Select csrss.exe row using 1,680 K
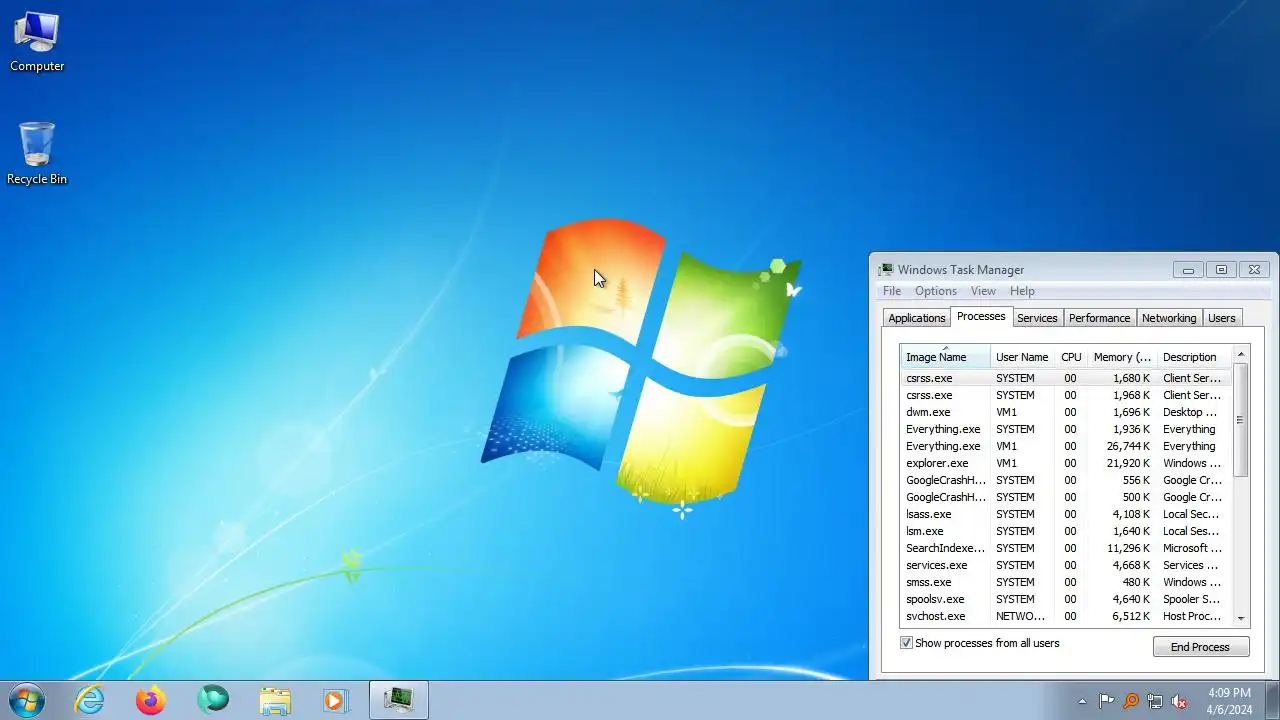This screenshot has height=720, width=1280. click(x=1066, y=378)
